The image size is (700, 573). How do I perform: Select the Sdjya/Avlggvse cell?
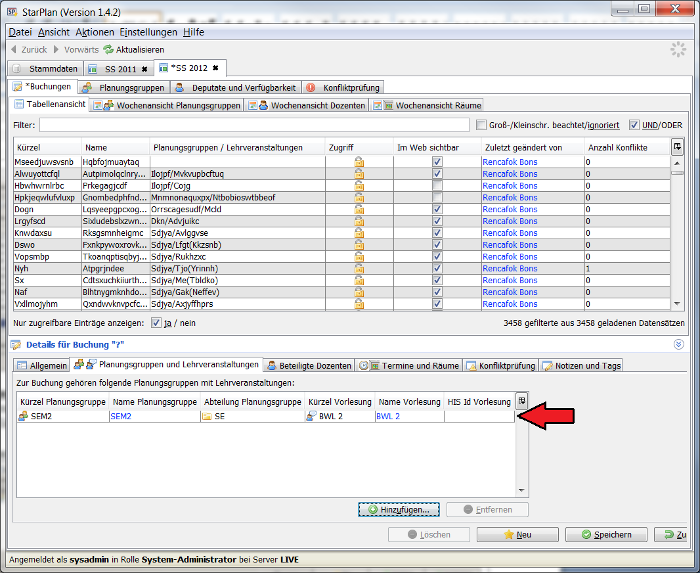coord(238,233)
